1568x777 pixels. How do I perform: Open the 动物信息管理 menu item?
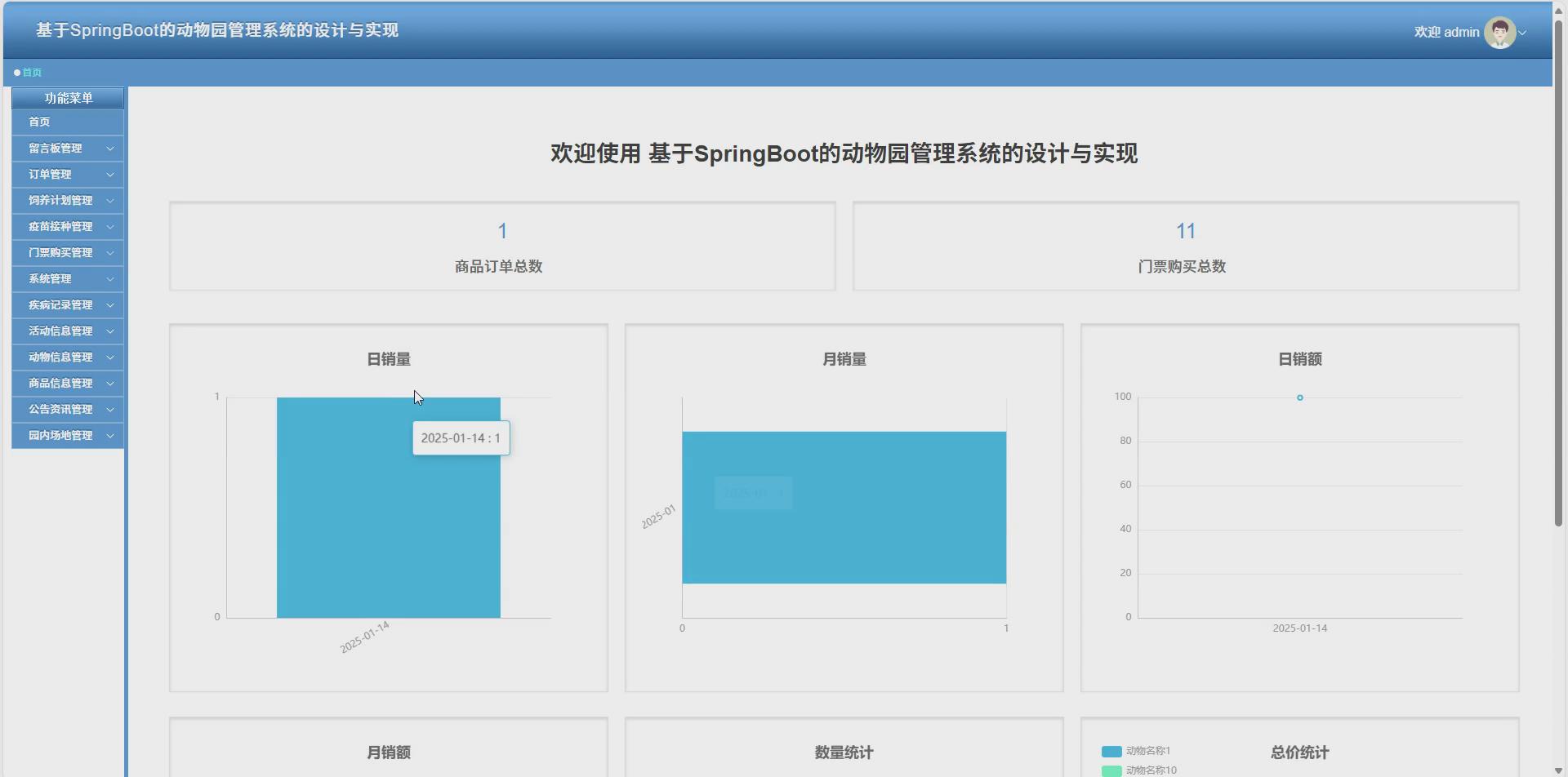(68, 357)
